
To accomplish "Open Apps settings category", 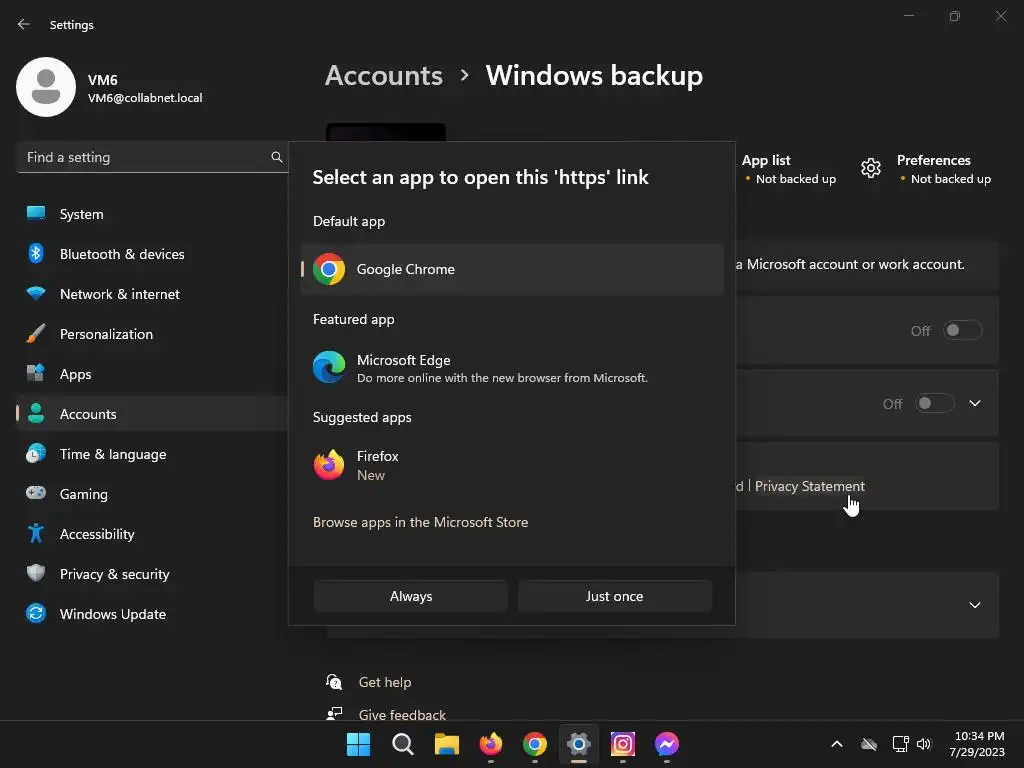I will (152, 374).
